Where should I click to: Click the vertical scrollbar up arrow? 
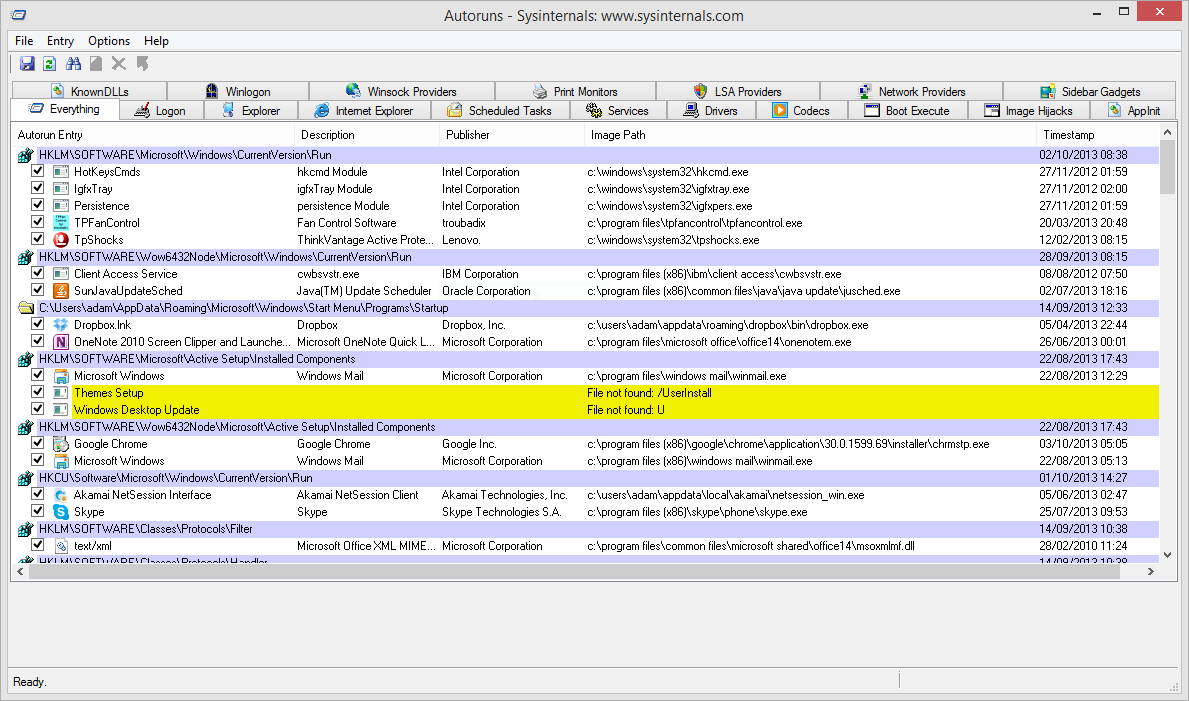click(x=1167, y=133)
